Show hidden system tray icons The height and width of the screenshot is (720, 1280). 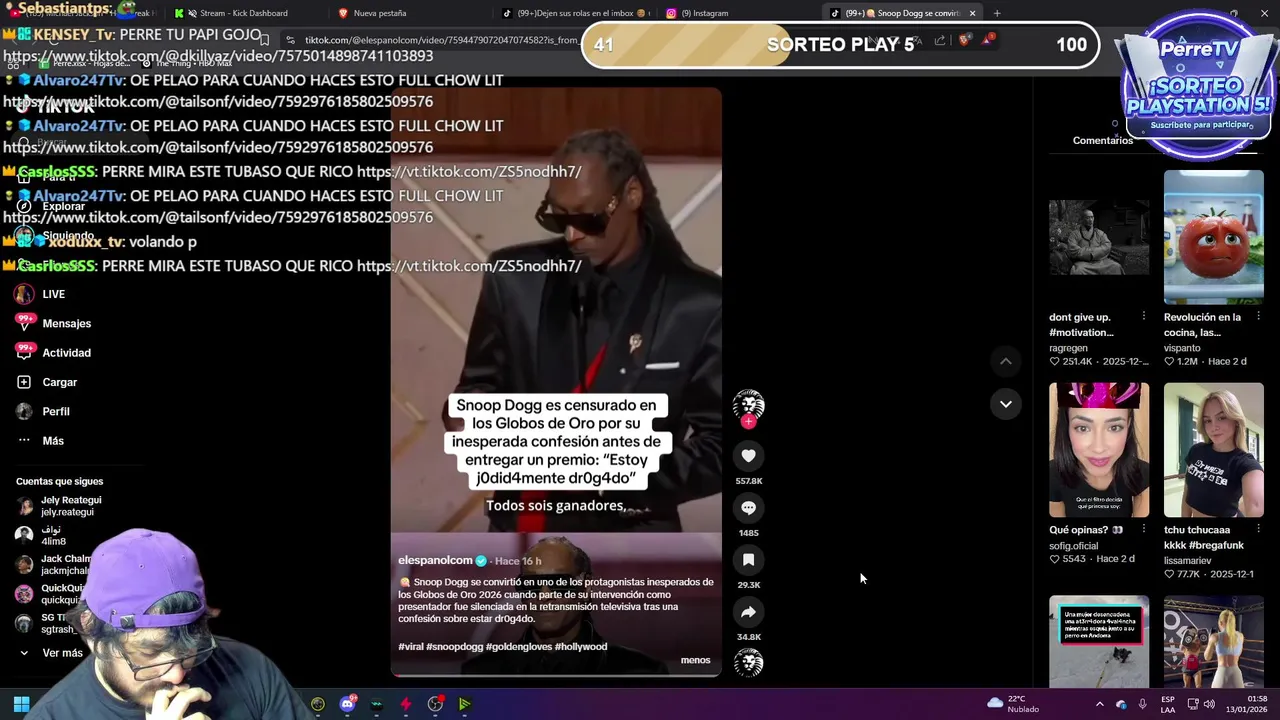(1099, 704)
